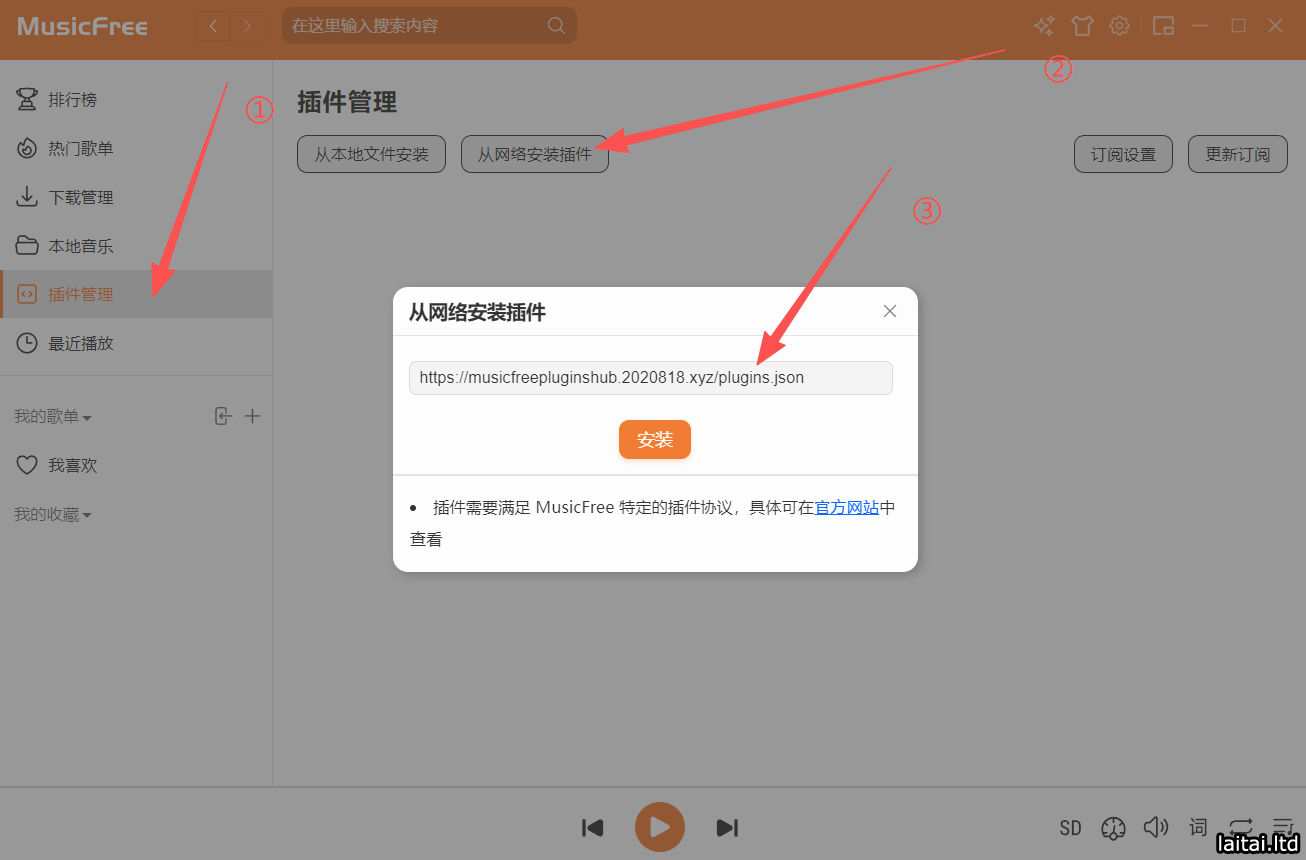The image size is (1306, 860).
Task: Open playback speed gauge icon
Action: click(1113, 828)
